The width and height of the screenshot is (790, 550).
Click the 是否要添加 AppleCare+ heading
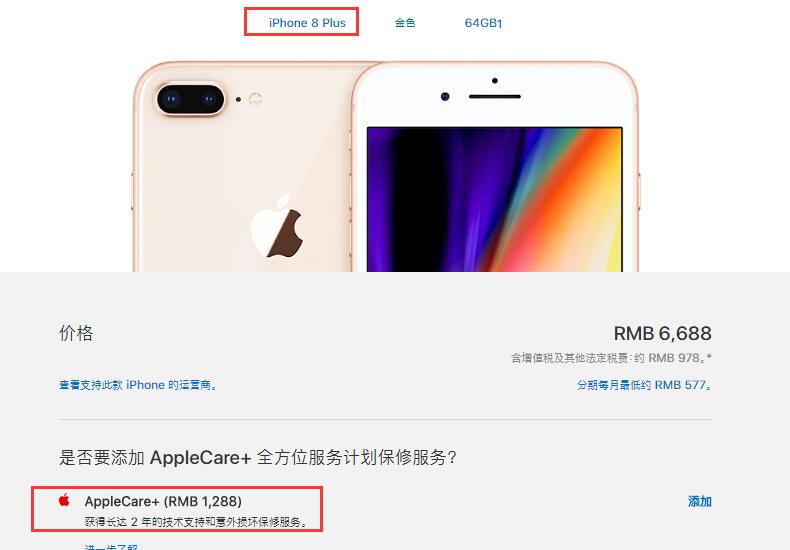coord(258,457)
